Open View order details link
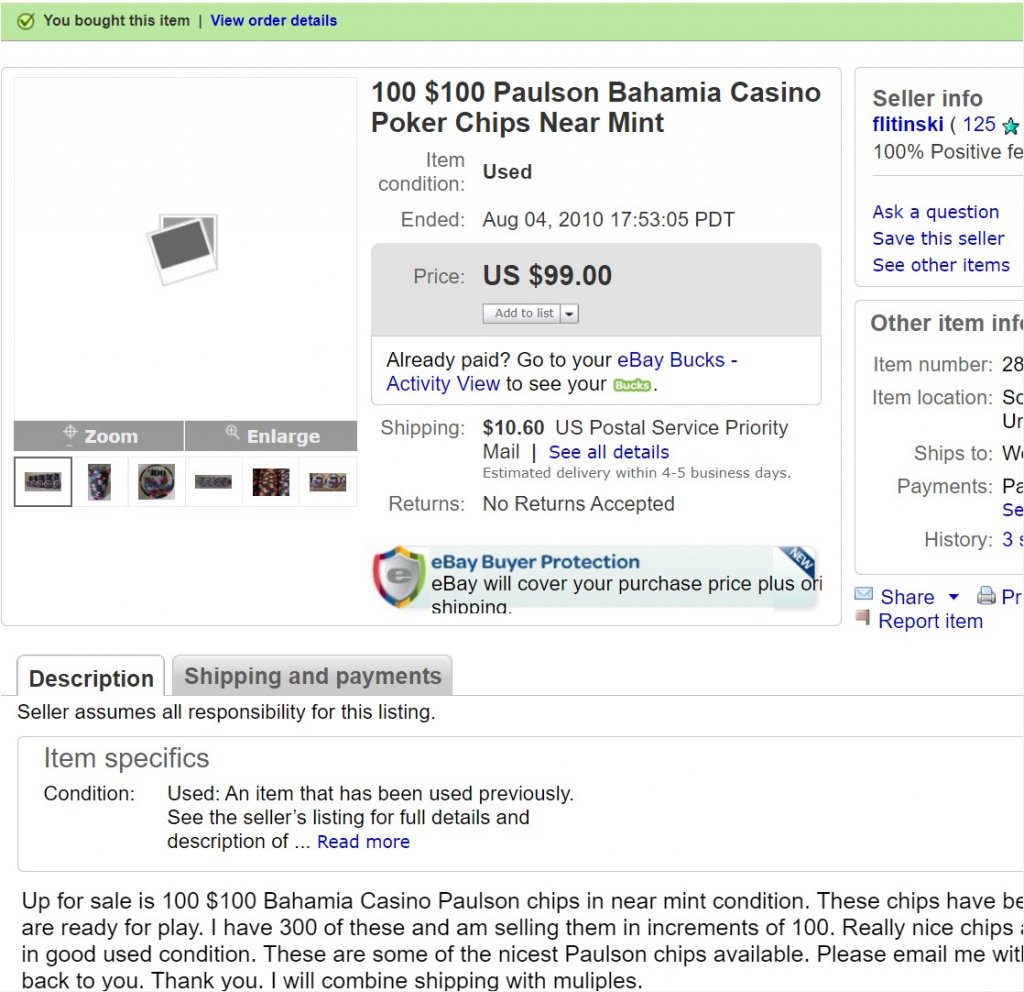The height and width of the screenshot is (992, 1024). tap(274, 20)
